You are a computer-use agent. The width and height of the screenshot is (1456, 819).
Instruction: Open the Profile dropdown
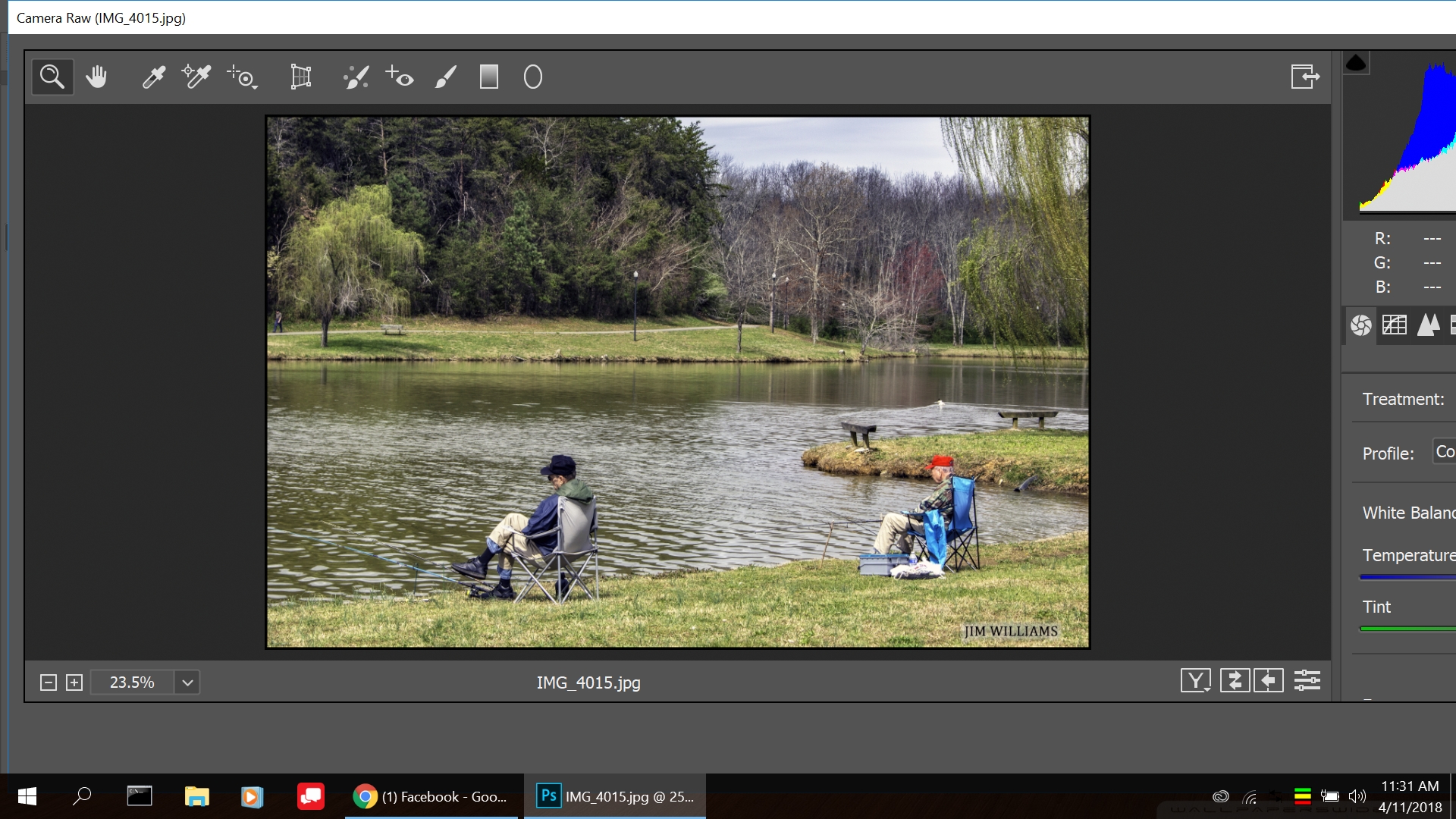click(1444, 452)
